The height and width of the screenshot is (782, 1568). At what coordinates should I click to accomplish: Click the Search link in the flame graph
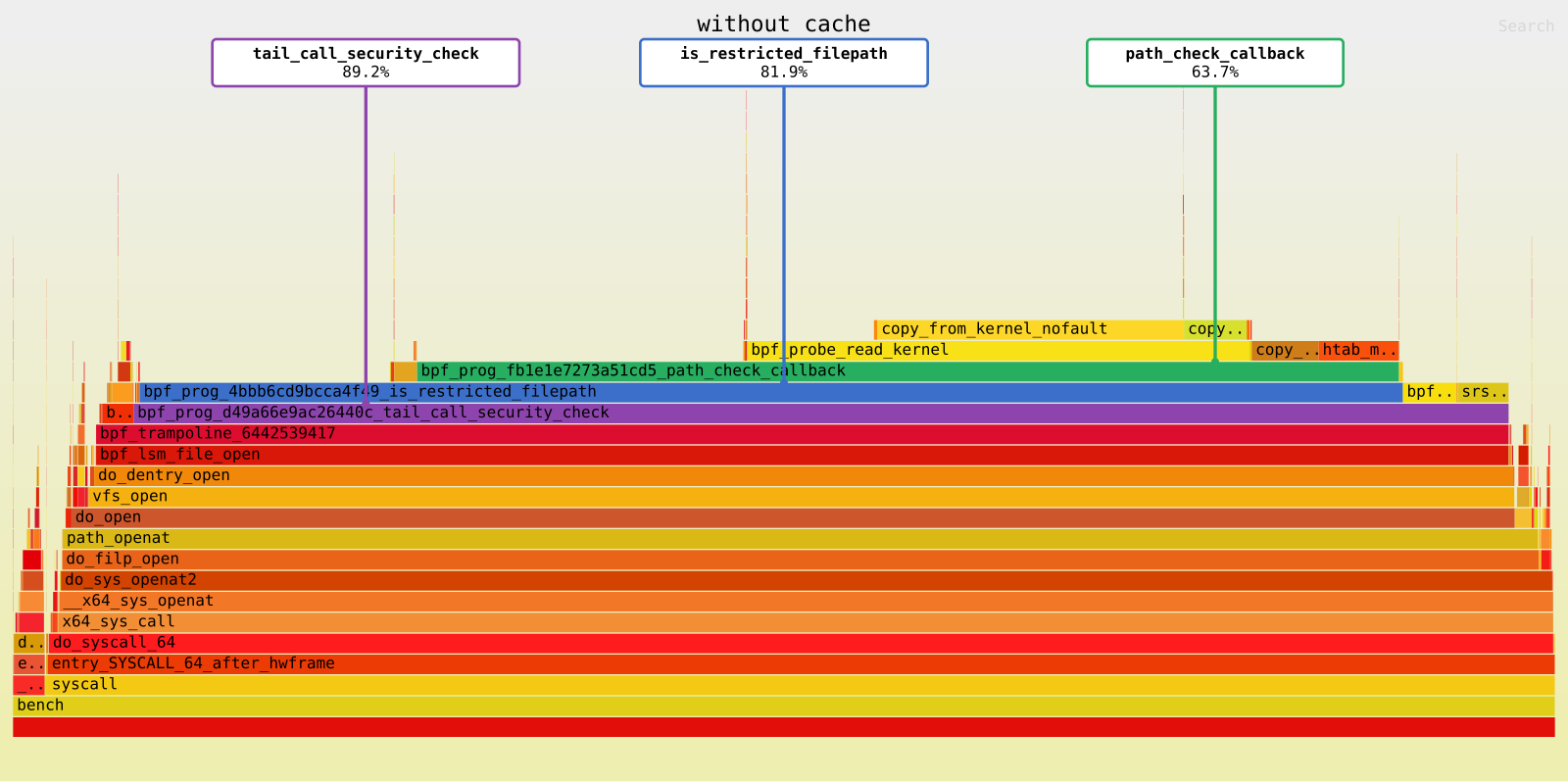[1526, 26]
